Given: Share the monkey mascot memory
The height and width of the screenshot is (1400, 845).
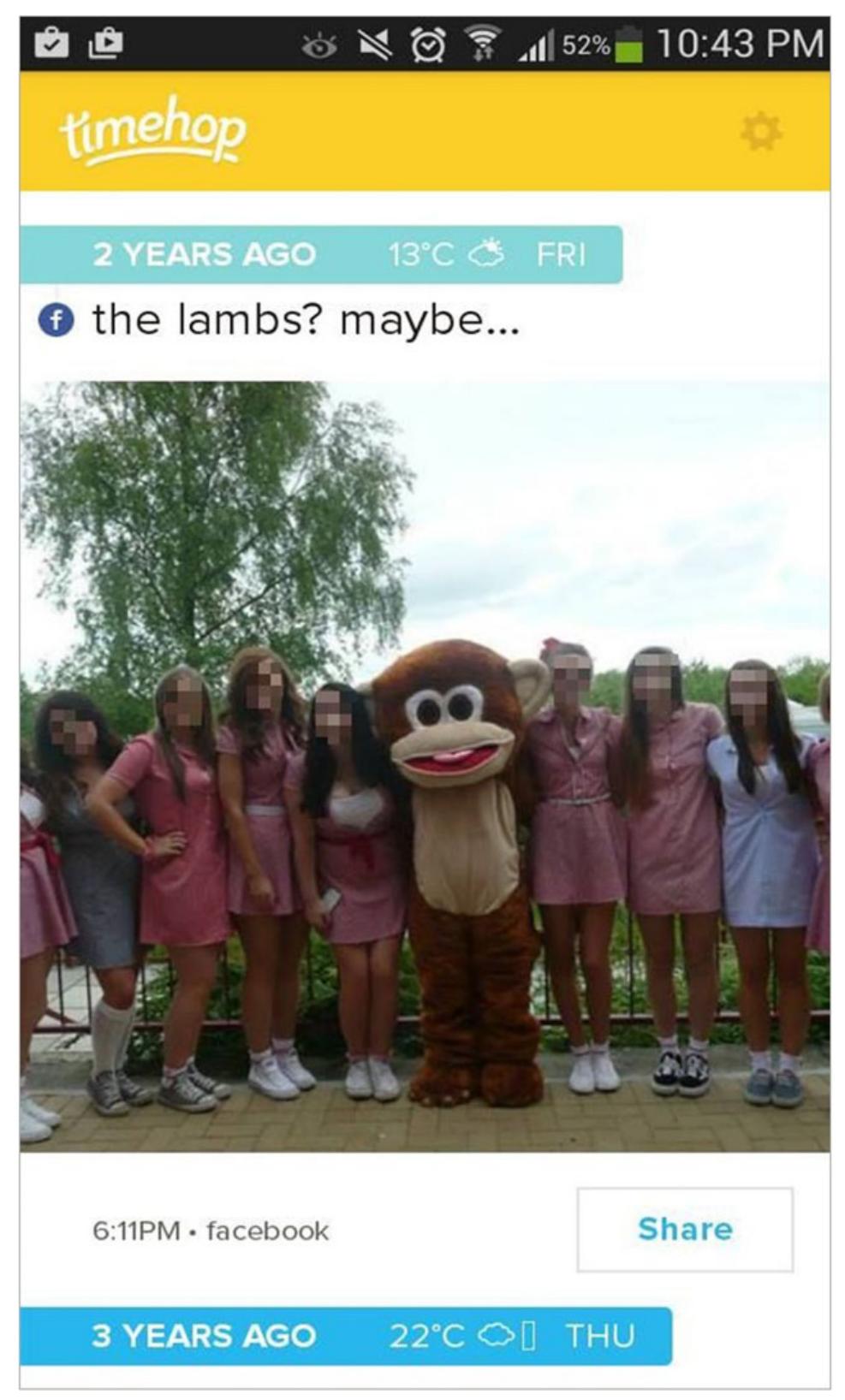Looking at the screenshot, I should 685,1229.
